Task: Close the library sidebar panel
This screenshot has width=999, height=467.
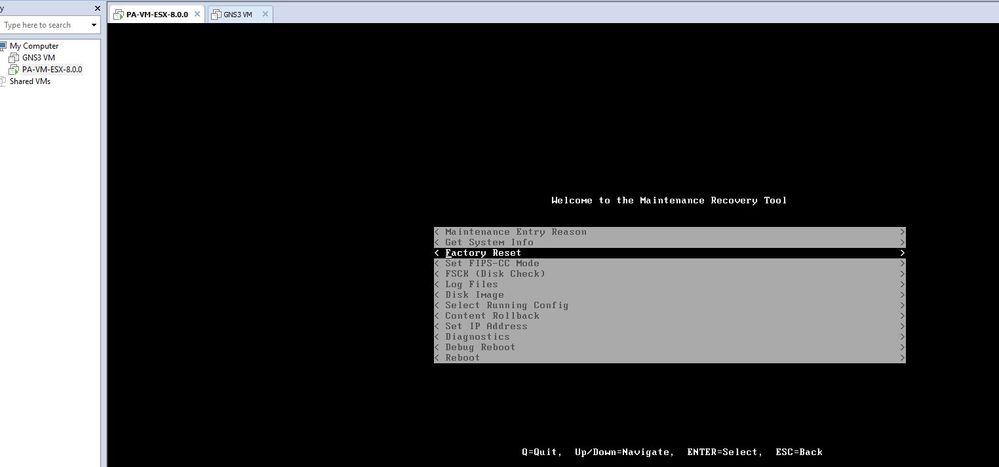Action: [97, 8]
